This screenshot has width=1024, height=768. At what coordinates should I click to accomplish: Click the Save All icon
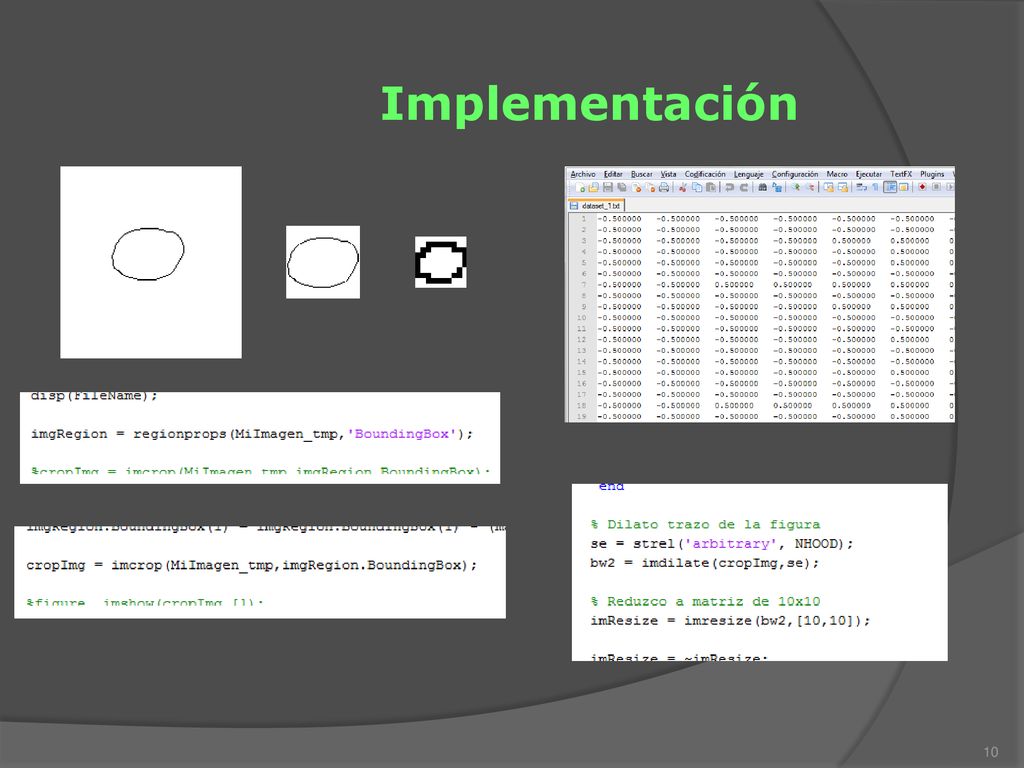point(622,187)
